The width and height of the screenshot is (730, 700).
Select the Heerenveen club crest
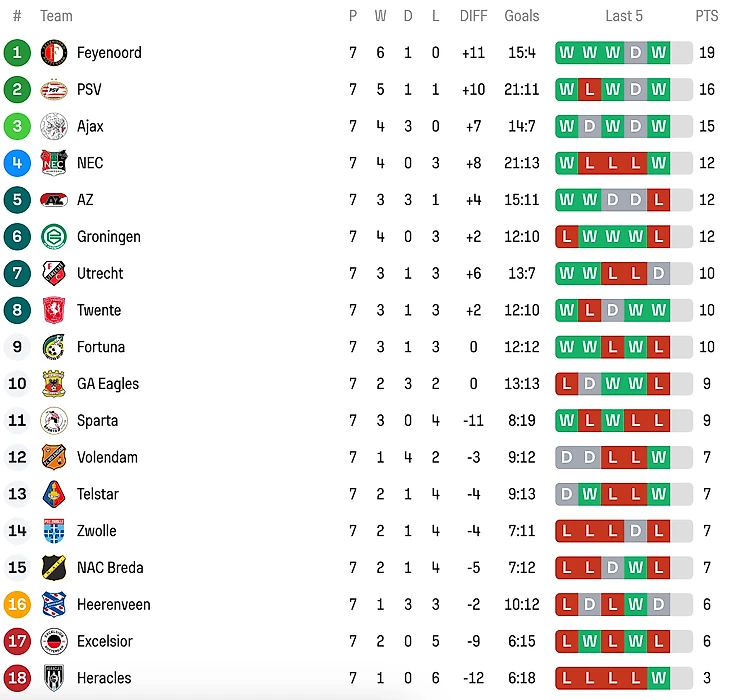point(54,605)
